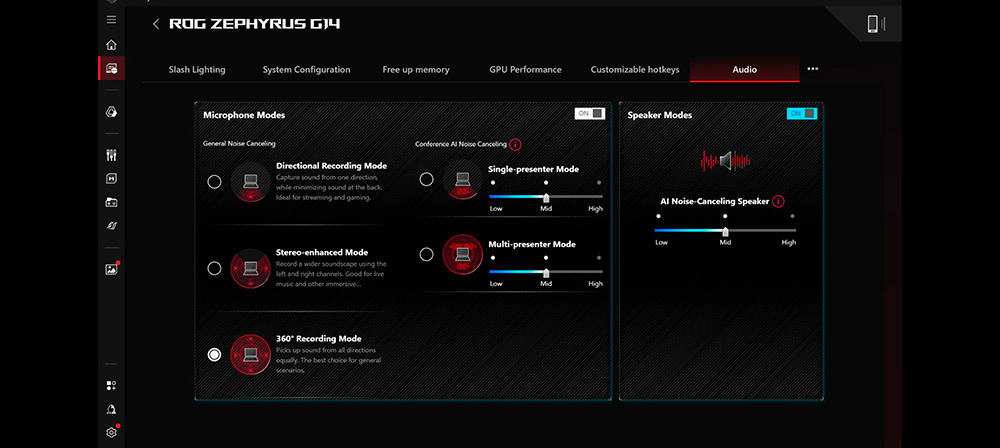1000x448 pixels.
Task: Switch to Customizable hotkeys tab
Action: [635, 70]
